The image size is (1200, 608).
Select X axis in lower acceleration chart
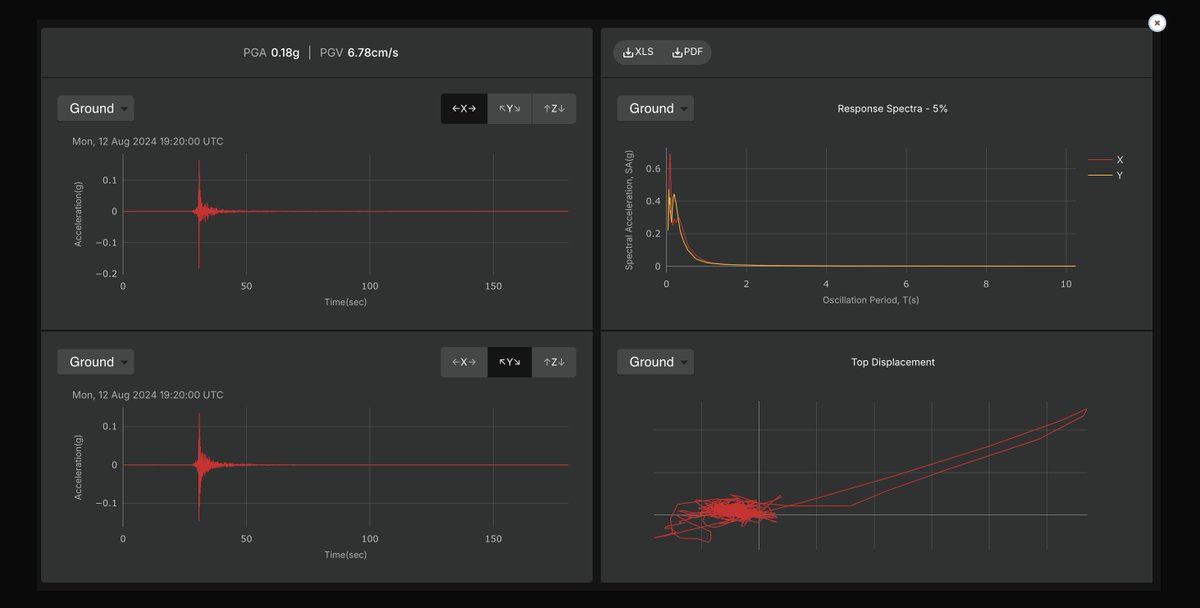click(x=464, y=361)
